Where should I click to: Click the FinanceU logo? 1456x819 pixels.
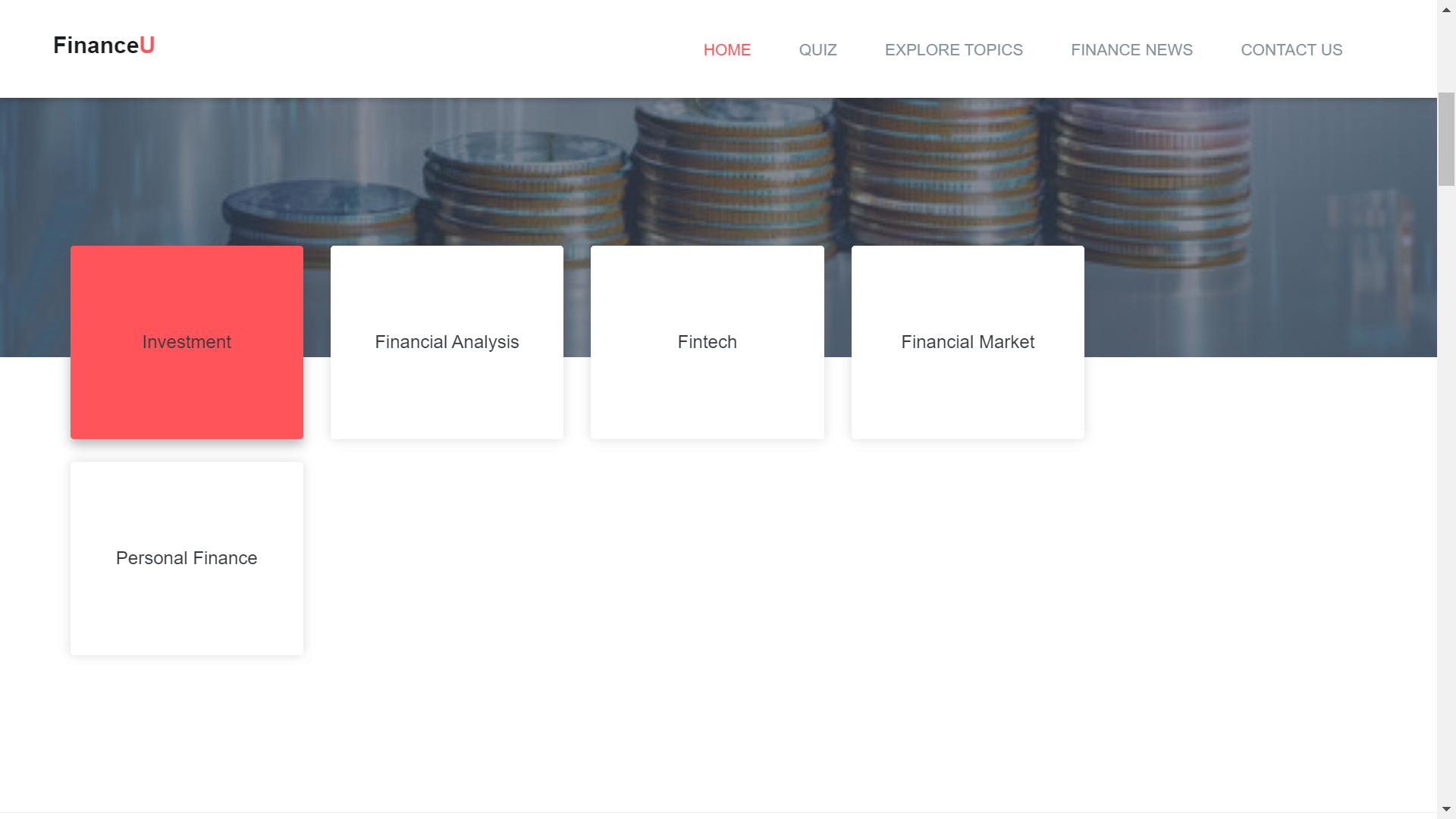pos(104,45)
